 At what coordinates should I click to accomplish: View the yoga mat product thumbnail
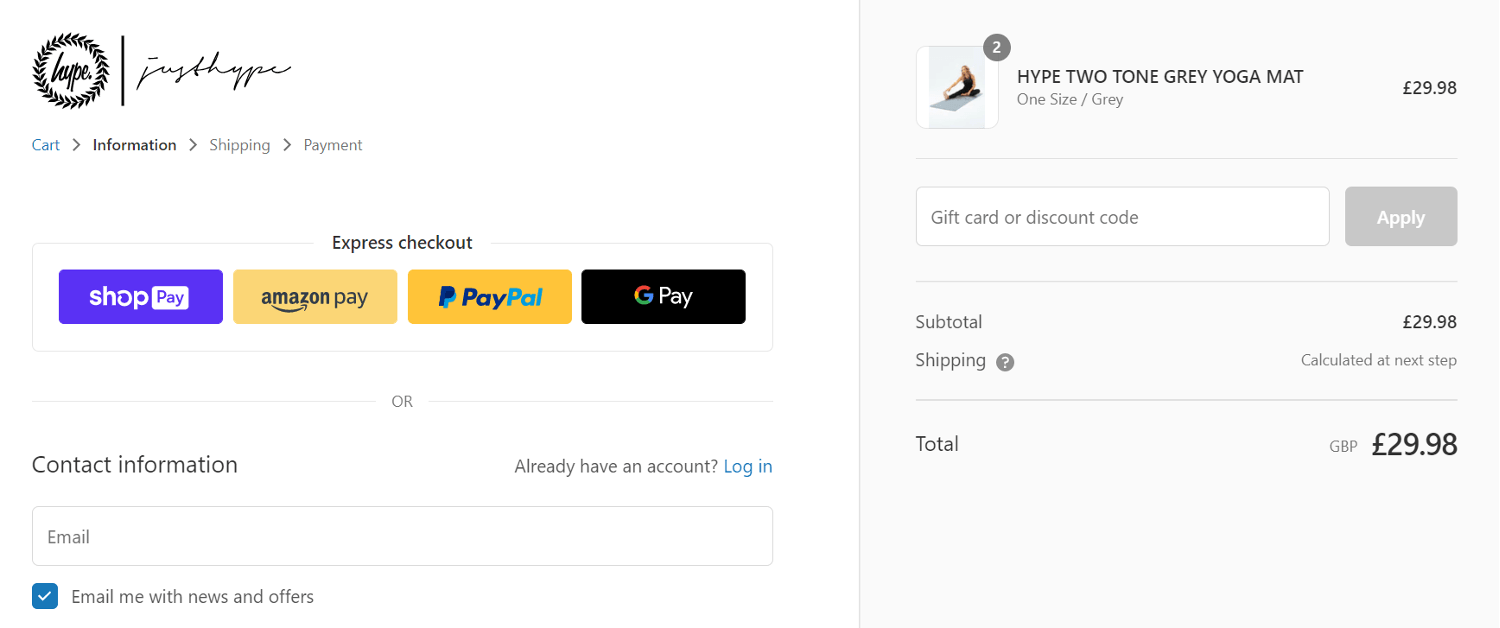(x=956, y=88)
